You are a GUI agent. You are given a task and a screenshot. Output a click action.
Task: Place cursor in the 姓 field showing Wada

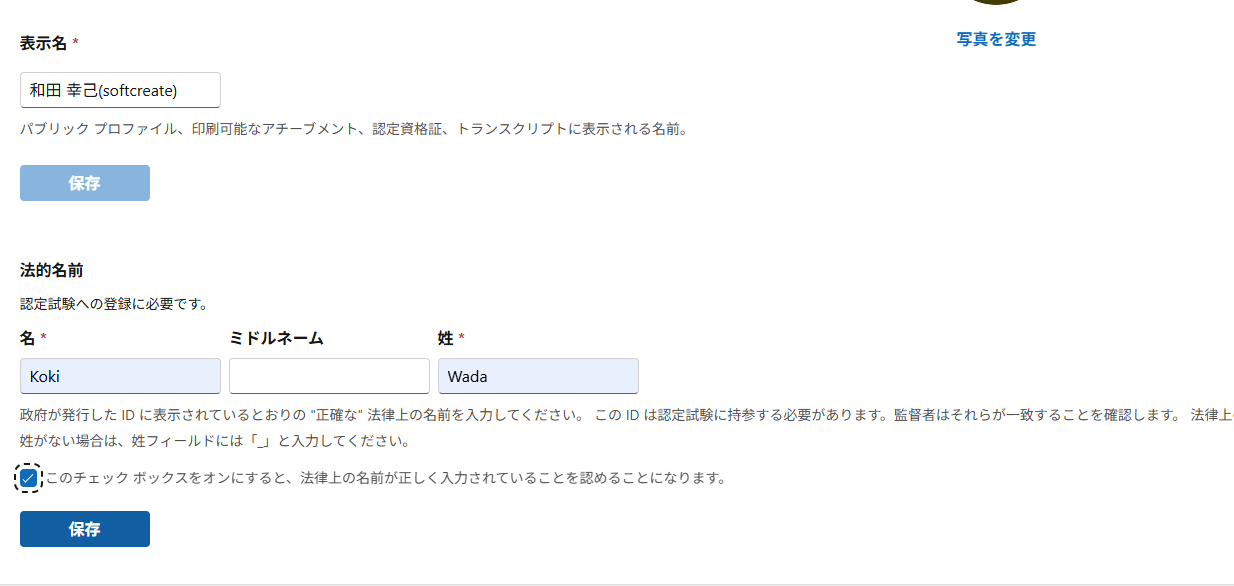538,375
